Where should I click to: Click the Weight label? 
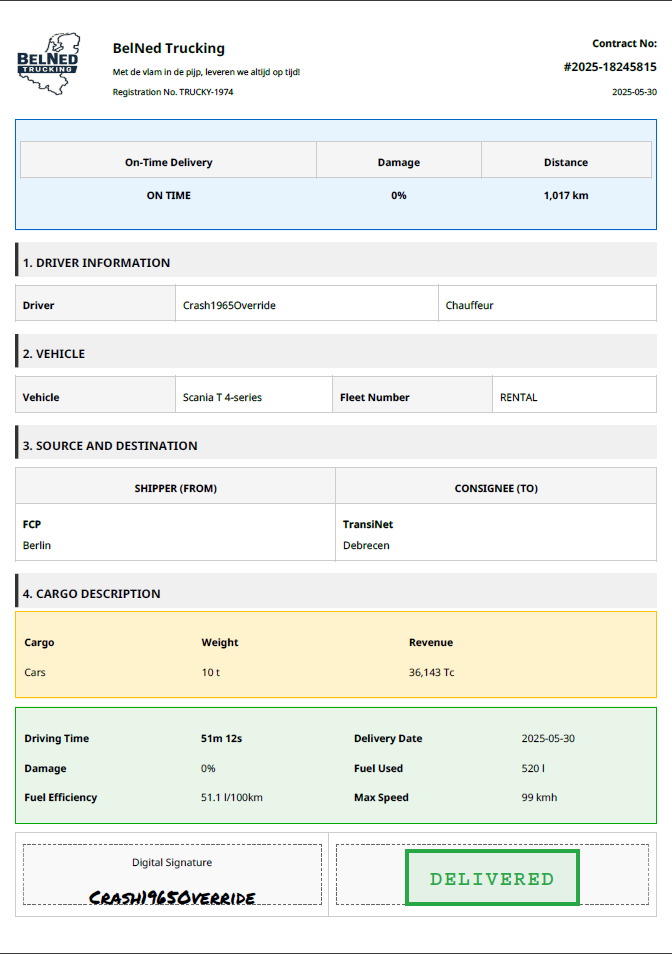220,642
